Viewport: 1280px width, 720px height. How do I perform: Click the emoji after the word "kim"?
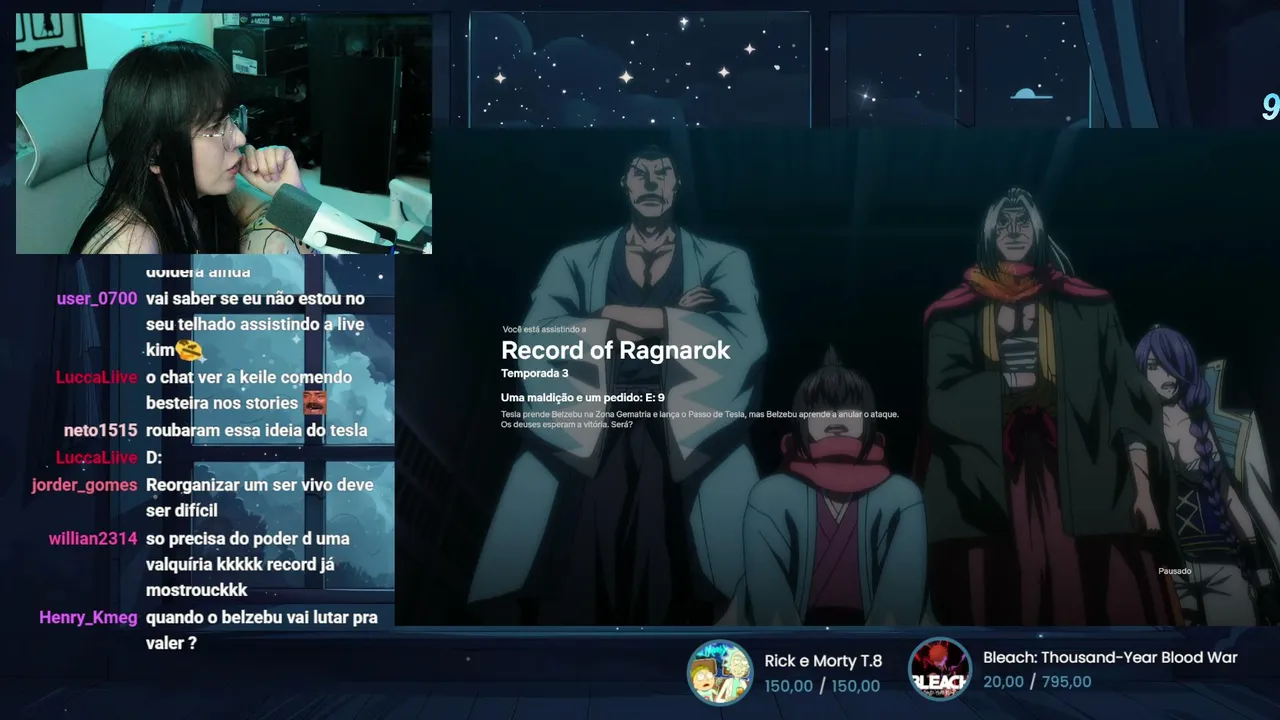[190, 350]
